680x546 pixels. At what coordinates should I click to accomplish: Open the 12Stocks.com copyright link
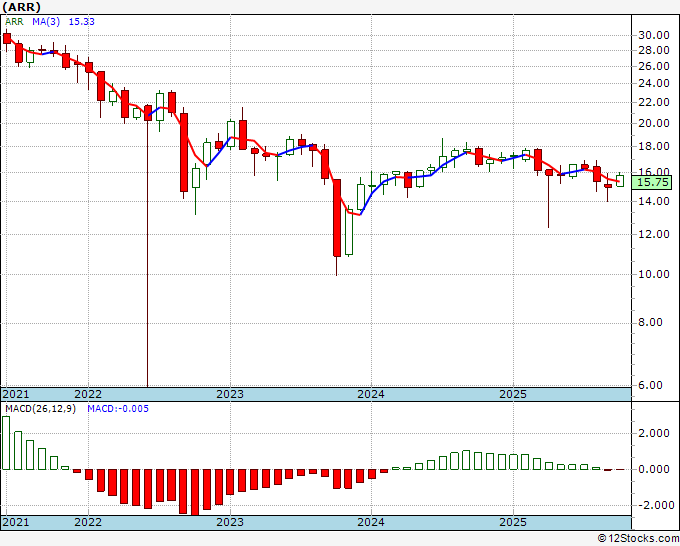[x=638, y=539]
